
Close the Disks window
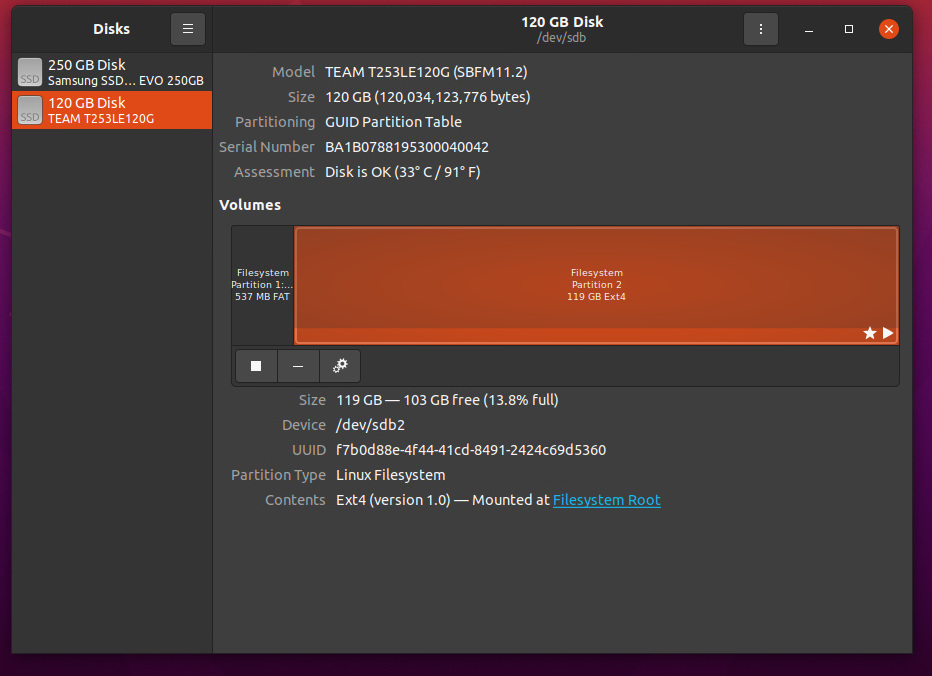pos(889,29)
